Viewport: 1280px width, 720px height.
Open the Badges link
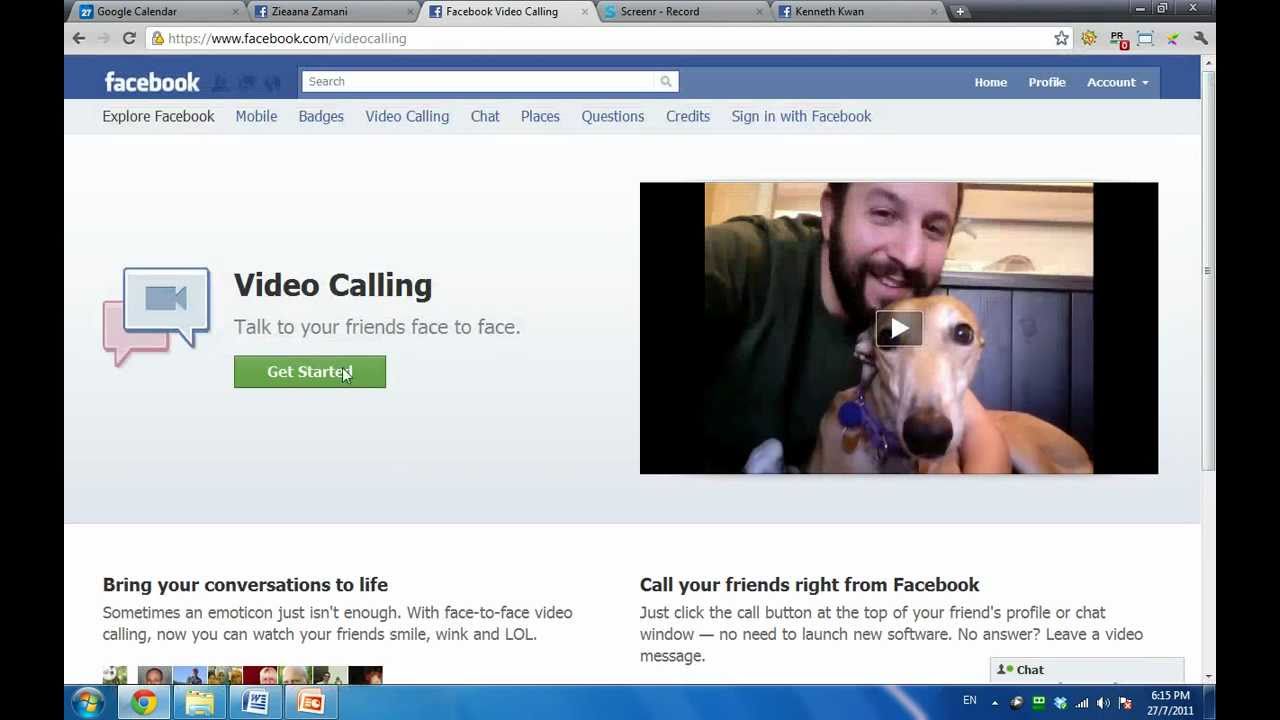point(321,116)
